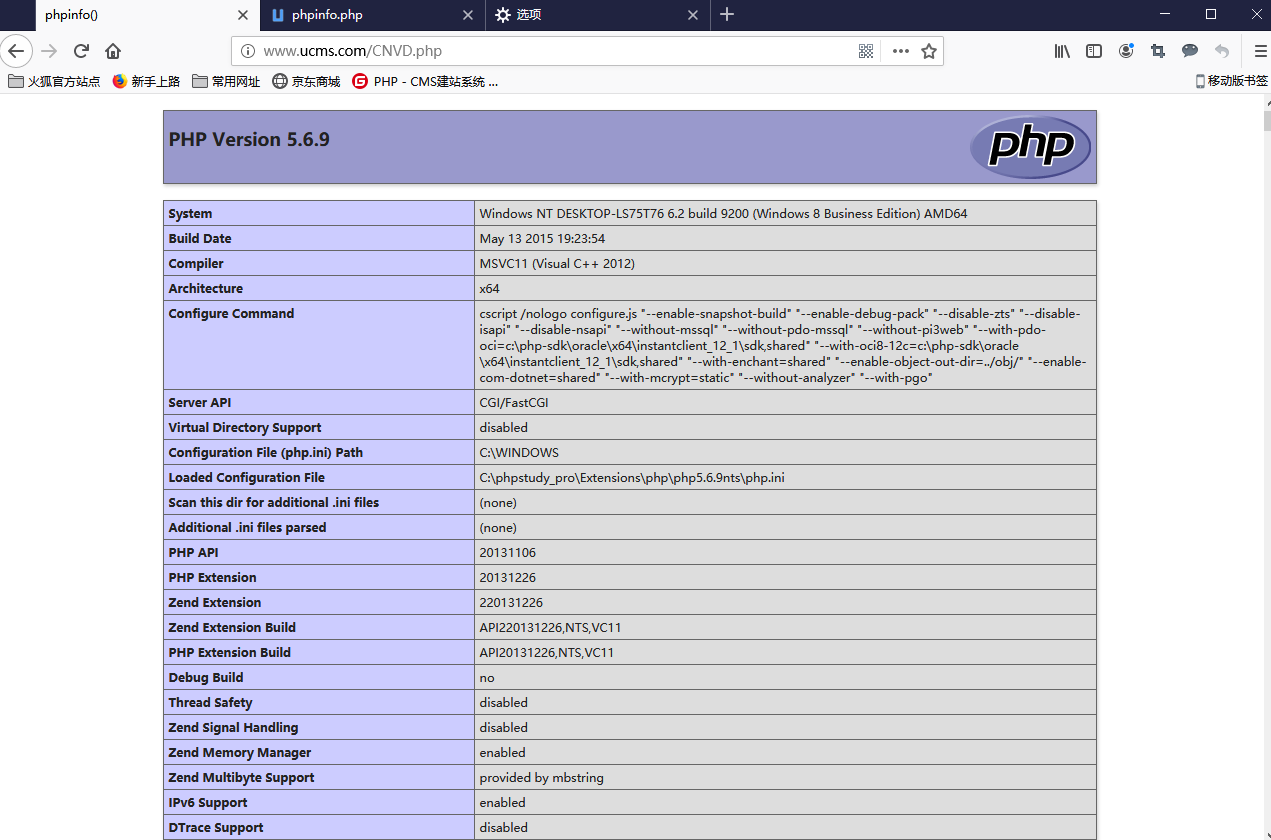Click the Server API value CGI/FastCGI

pos(514,402)
